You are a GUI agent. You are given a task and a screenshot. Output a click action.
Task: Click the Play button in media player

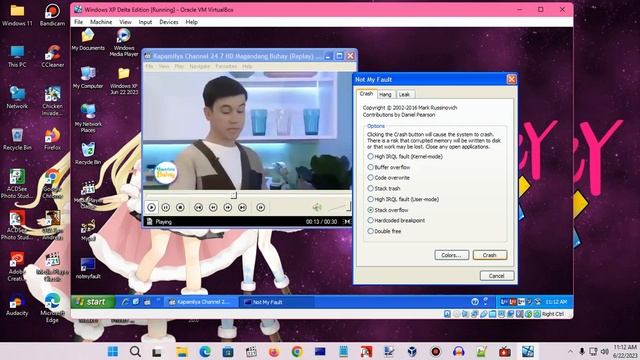[x=151, y=207]
